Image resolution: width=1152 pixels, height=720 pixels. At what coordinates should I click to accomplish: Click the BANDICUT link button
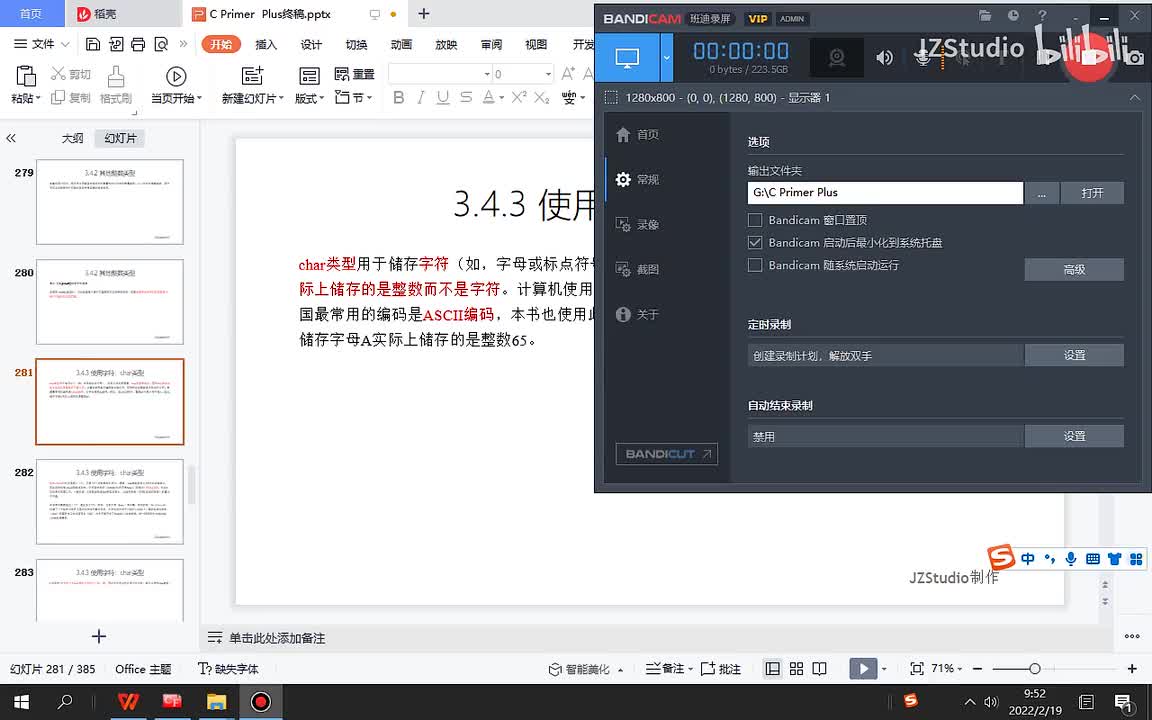point(666,454)
